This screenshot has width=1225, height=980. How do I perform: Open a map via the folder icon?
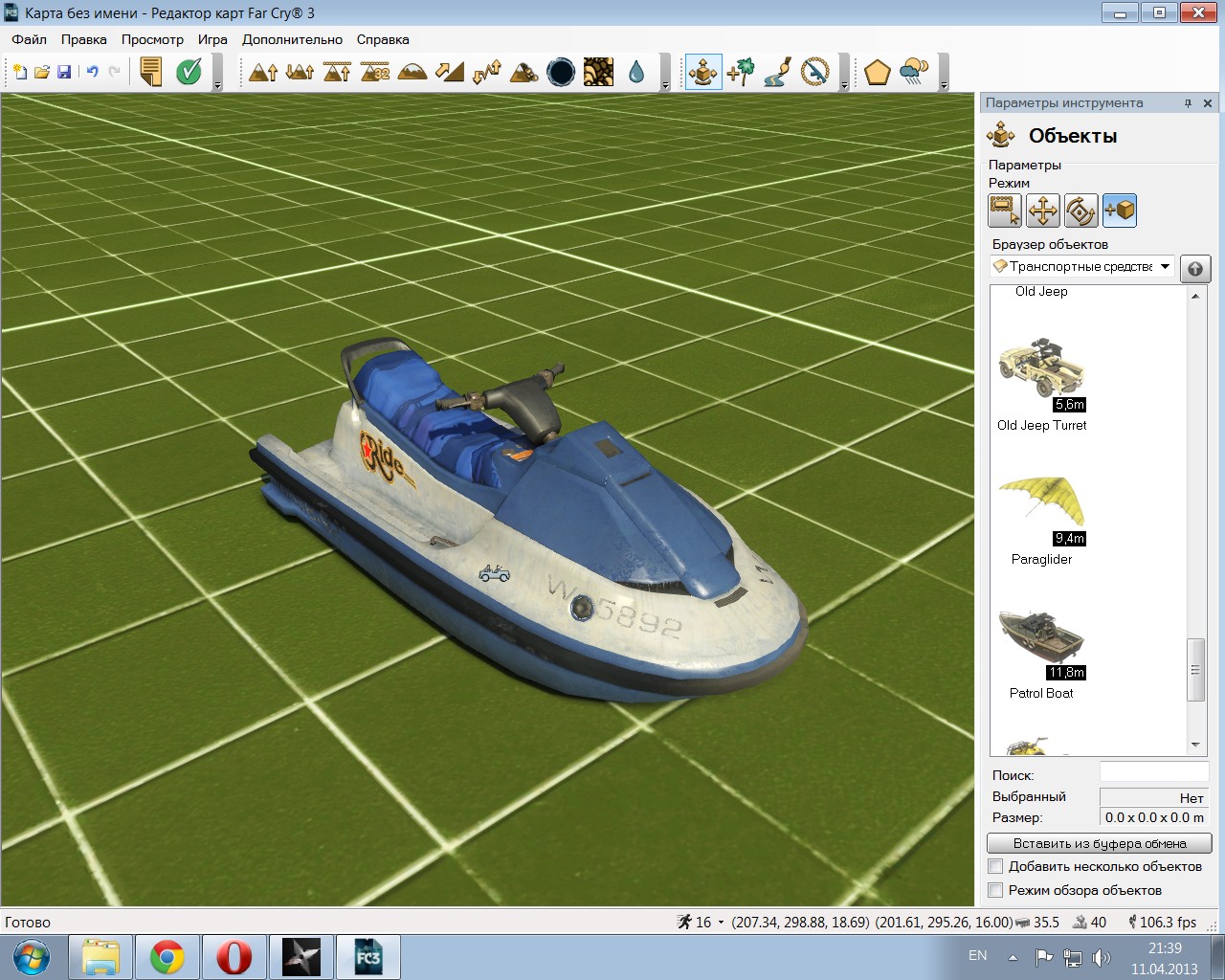42,72
